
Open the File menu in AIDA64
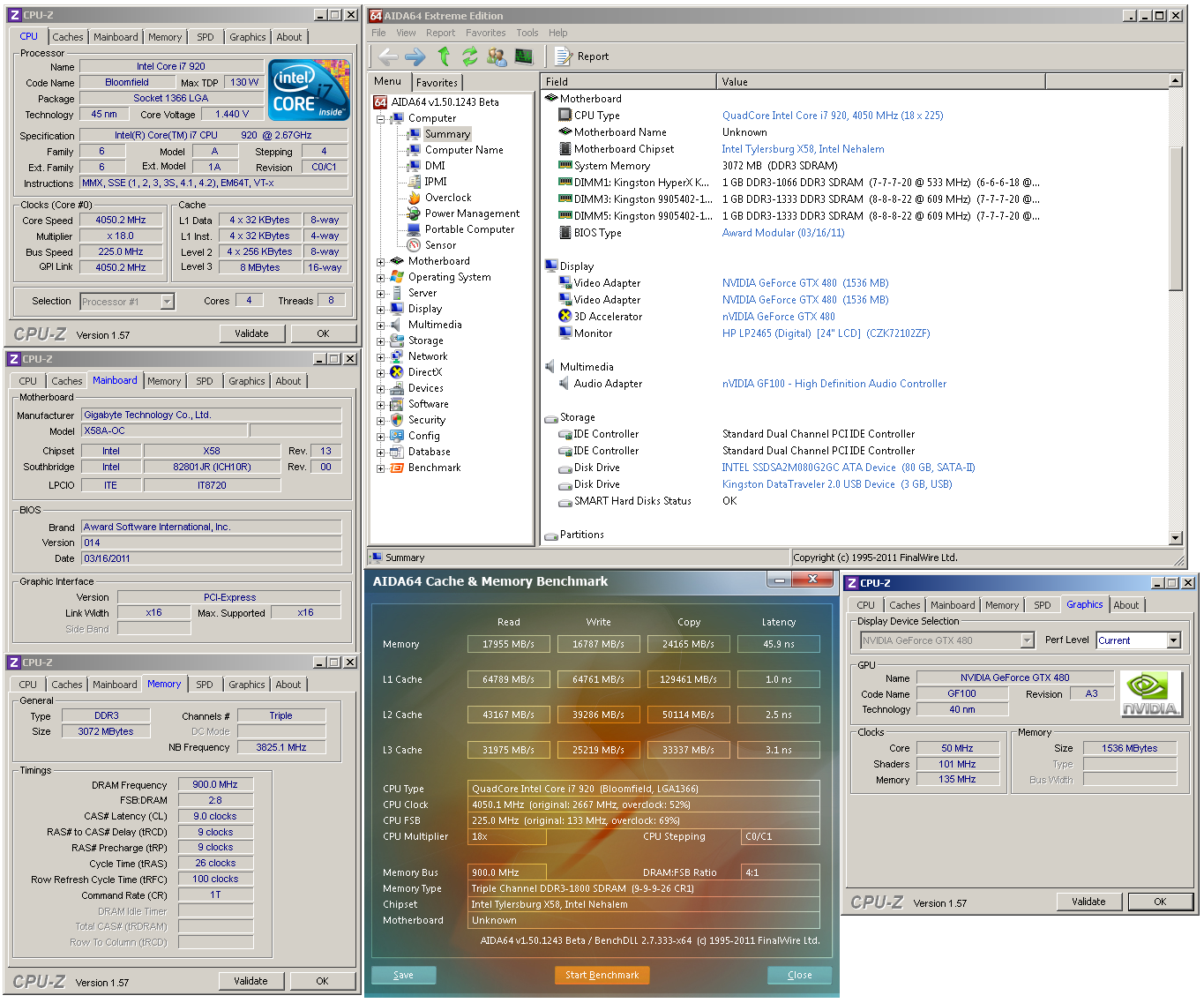click(x=378, y=33)
